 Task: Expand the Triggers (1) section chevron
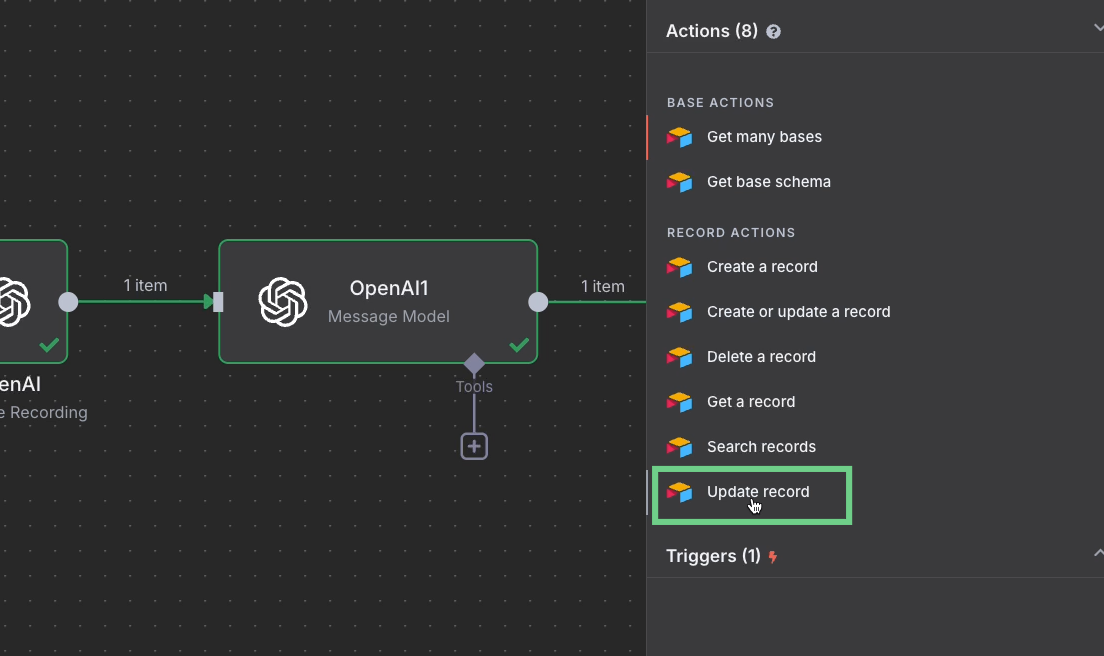pos(1098,553)
